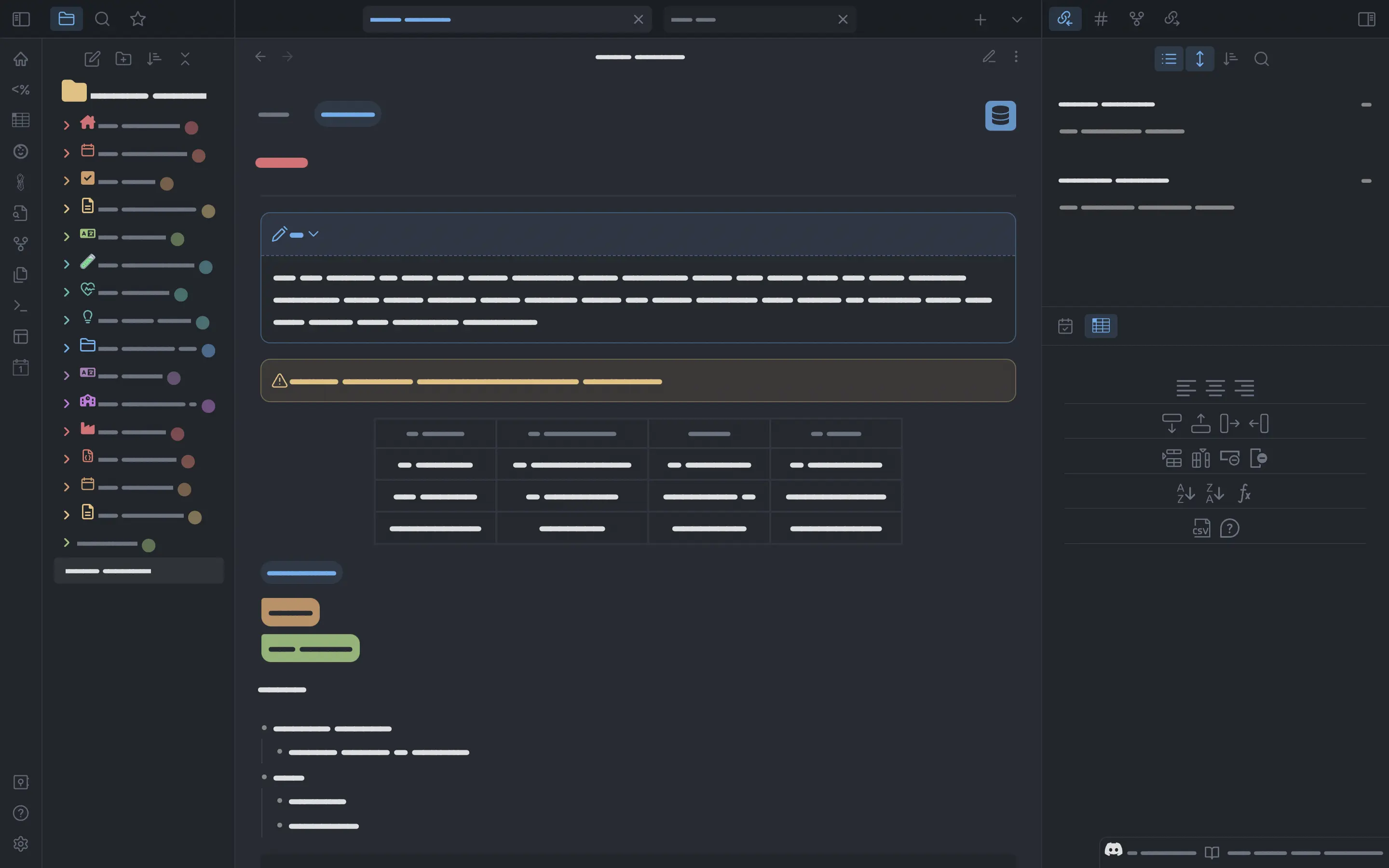Image resolution: width=1389 pixels, height=868 pixels.
Task: Toggle the right sidebar panel
Action: 1366,19
